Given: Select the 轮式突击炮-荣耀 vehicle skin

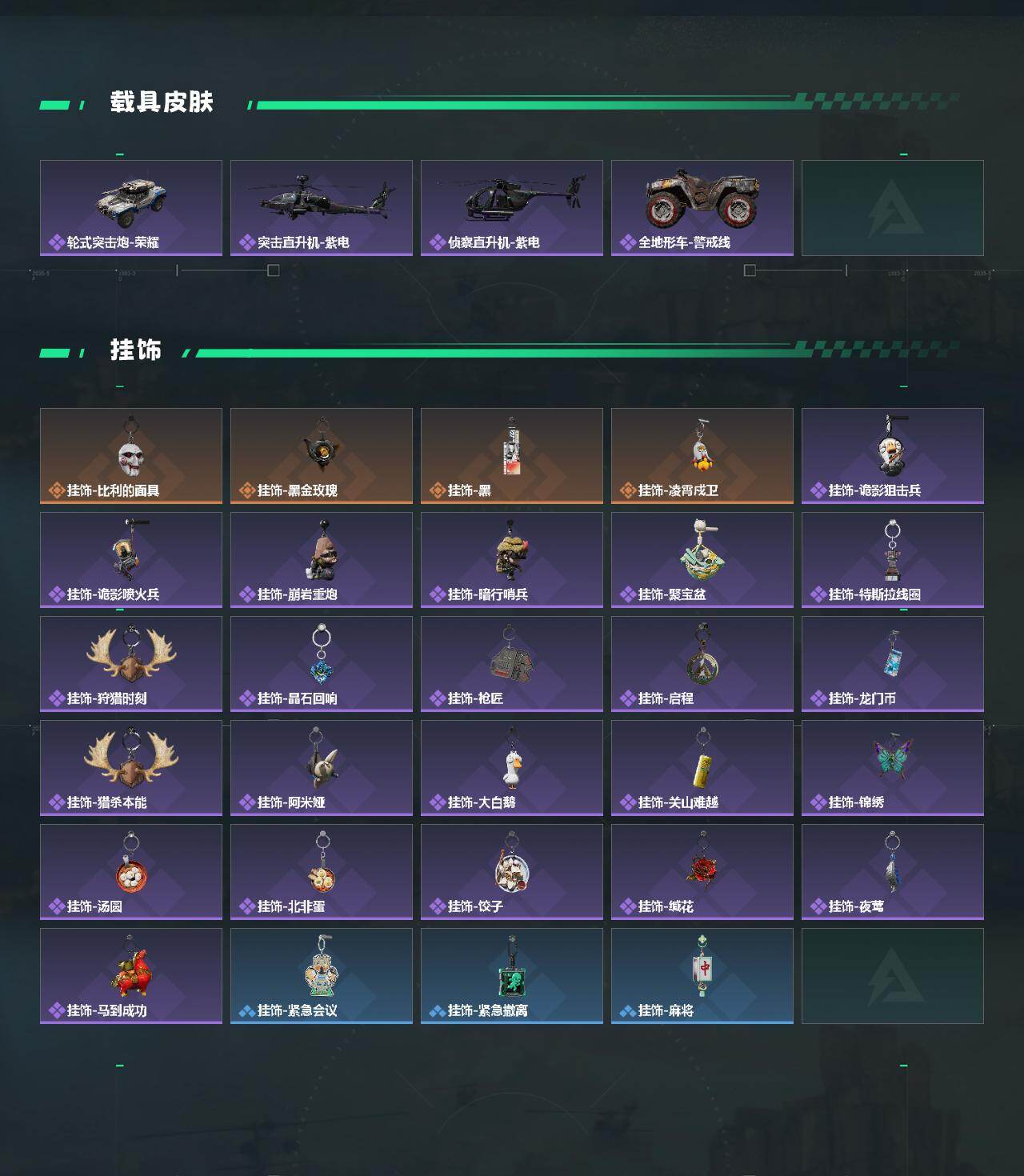Looking at the screenshot, I should pyautogui.click(x=131, y=208).
